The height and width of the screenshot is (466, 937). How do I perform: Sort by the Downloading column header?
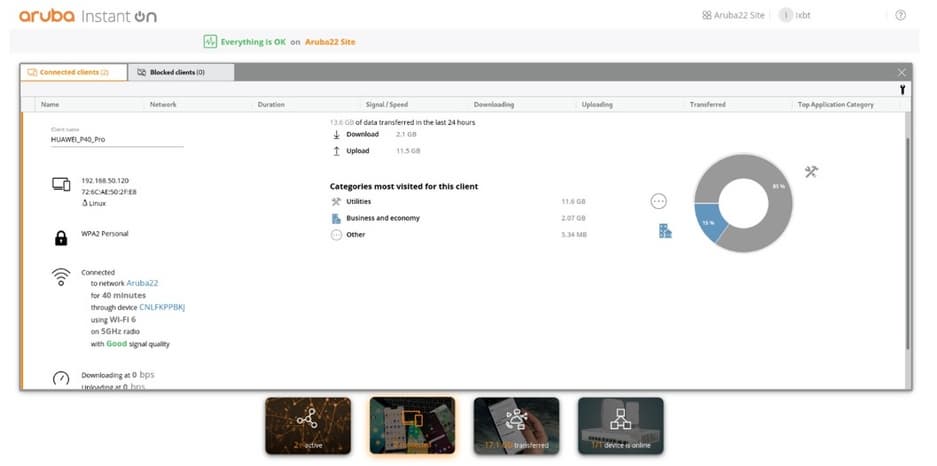494,105
